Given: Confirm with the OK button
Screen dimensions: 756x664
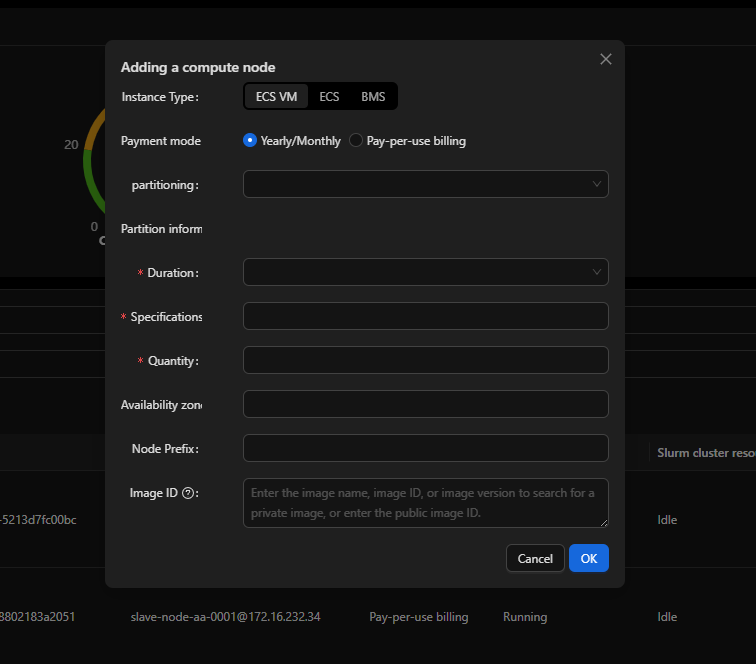Looking at the screenshot, I should point(589,558).
